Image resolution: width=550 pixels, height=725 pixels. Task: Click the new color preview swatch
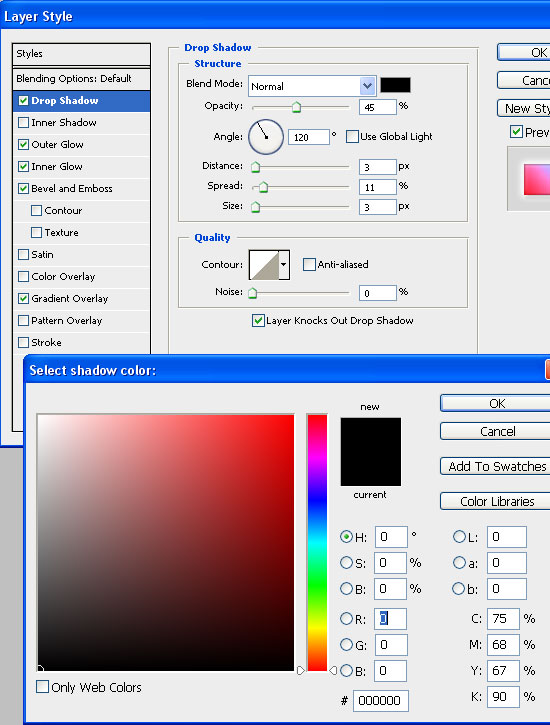tap(371, 435)
